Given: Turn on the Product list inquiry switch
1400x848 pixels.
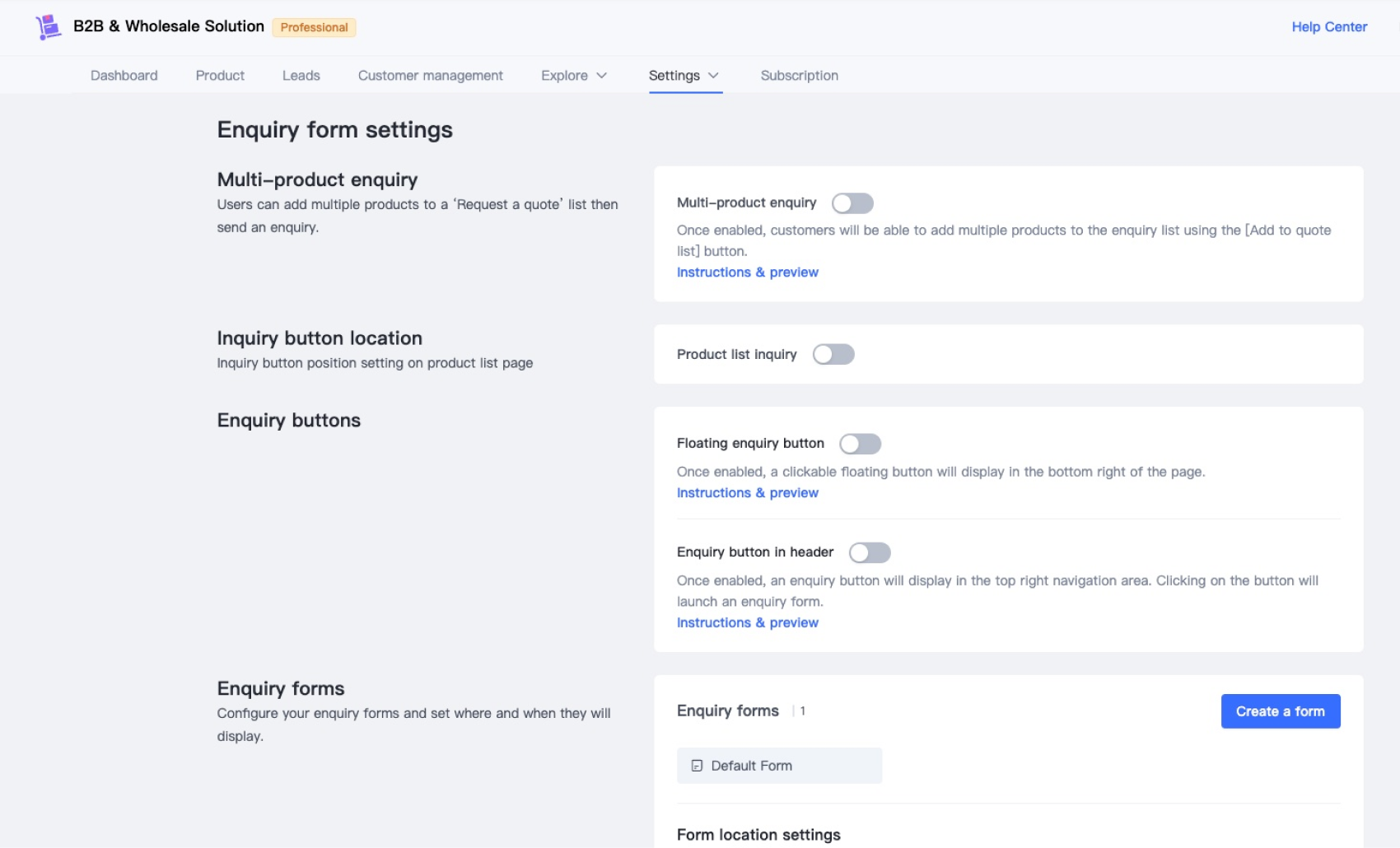Looking at the screenshot, I should click(x=833, y=355).
